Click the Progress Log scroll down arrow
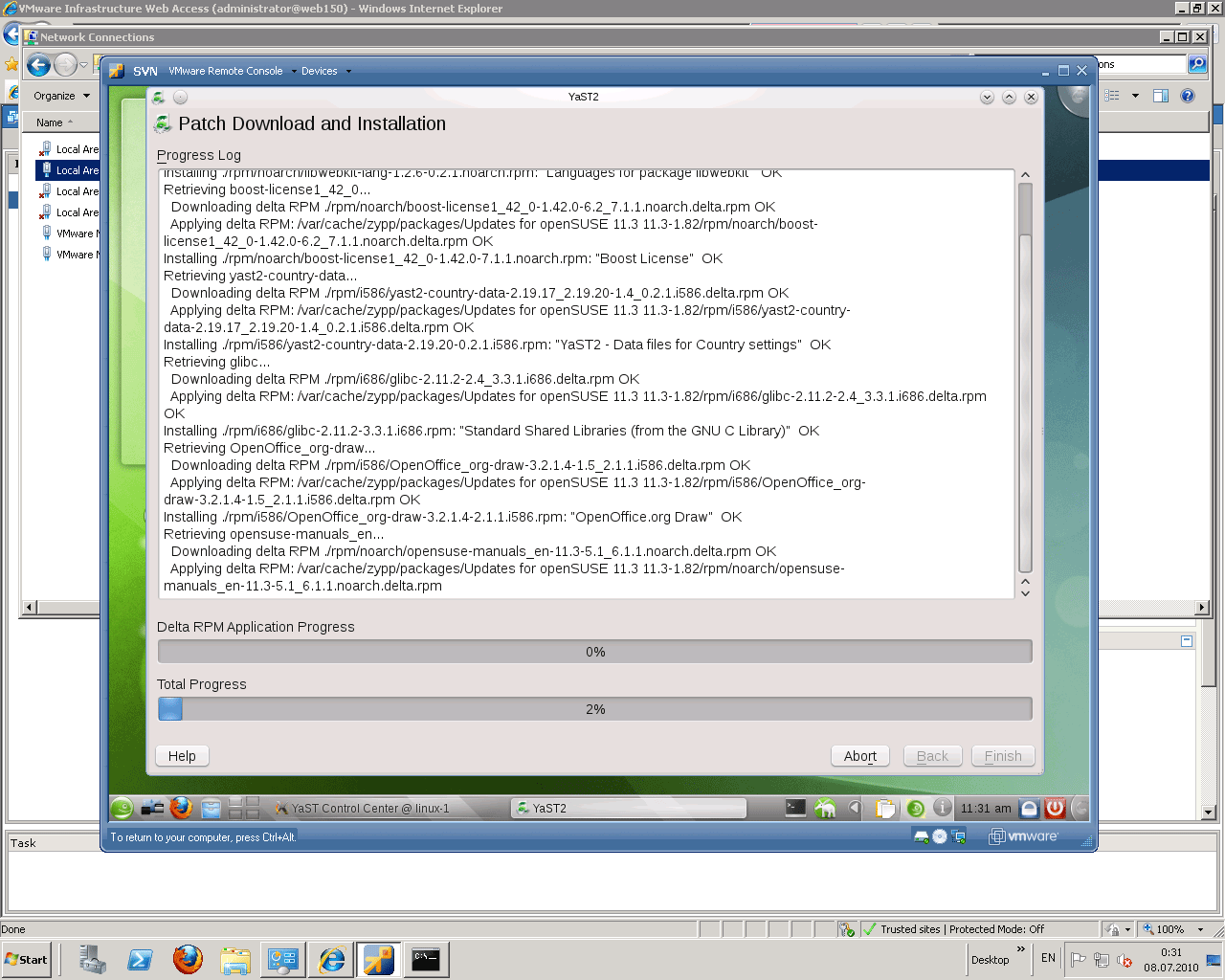Image resolution: width=1225 pixels, height=980 pixels. point(1025,593)
